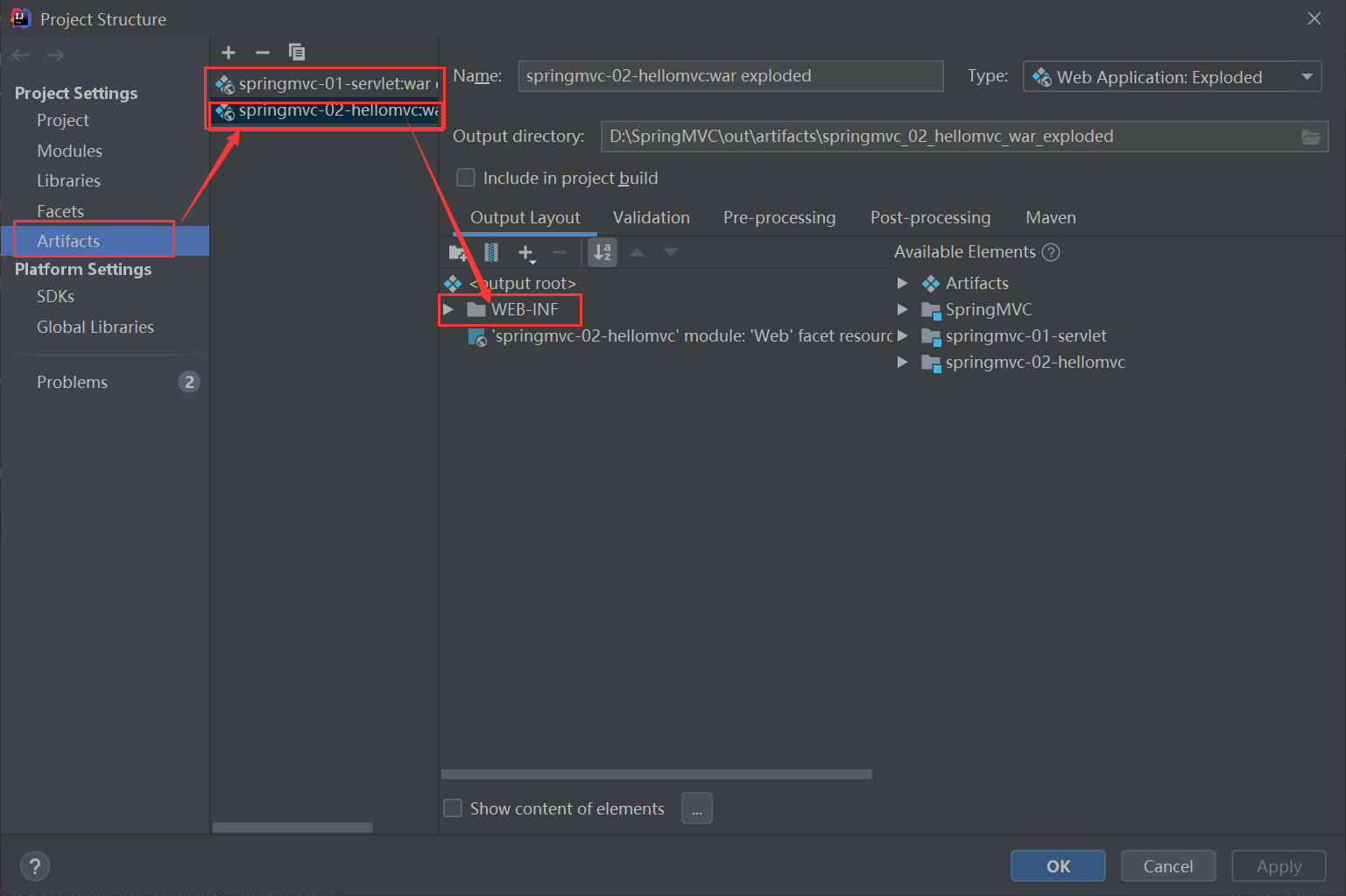The image size is (1346, 896).
Task: Click into the artifact Name field
Action: 730,76
